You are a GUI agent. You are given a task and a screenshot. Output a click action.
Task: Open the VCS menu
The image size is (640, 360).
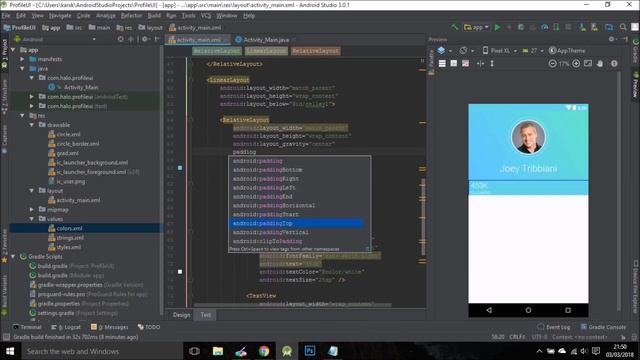(x=206, y=16)
